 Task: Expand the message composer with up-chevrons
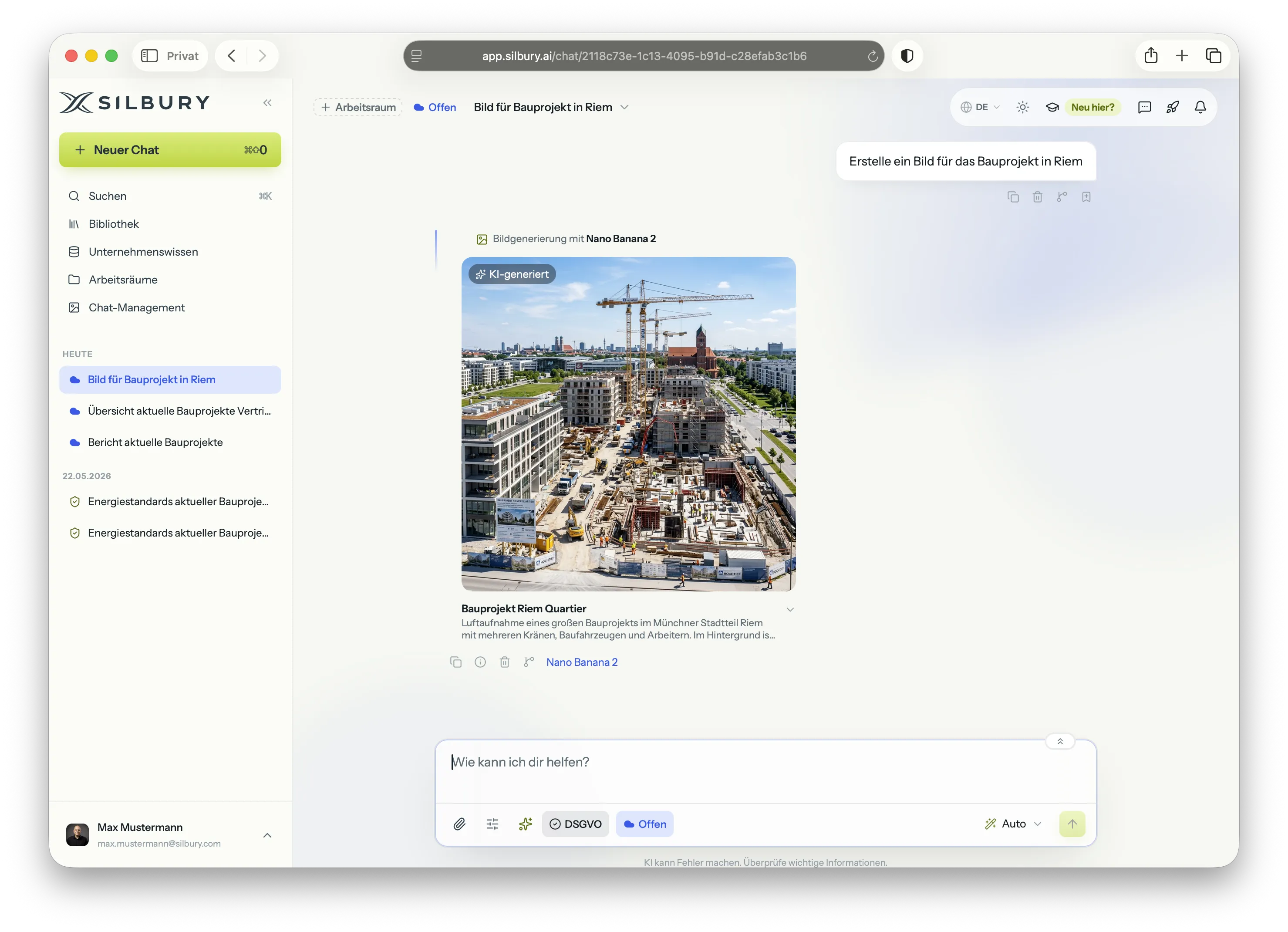coord(1060,742)
